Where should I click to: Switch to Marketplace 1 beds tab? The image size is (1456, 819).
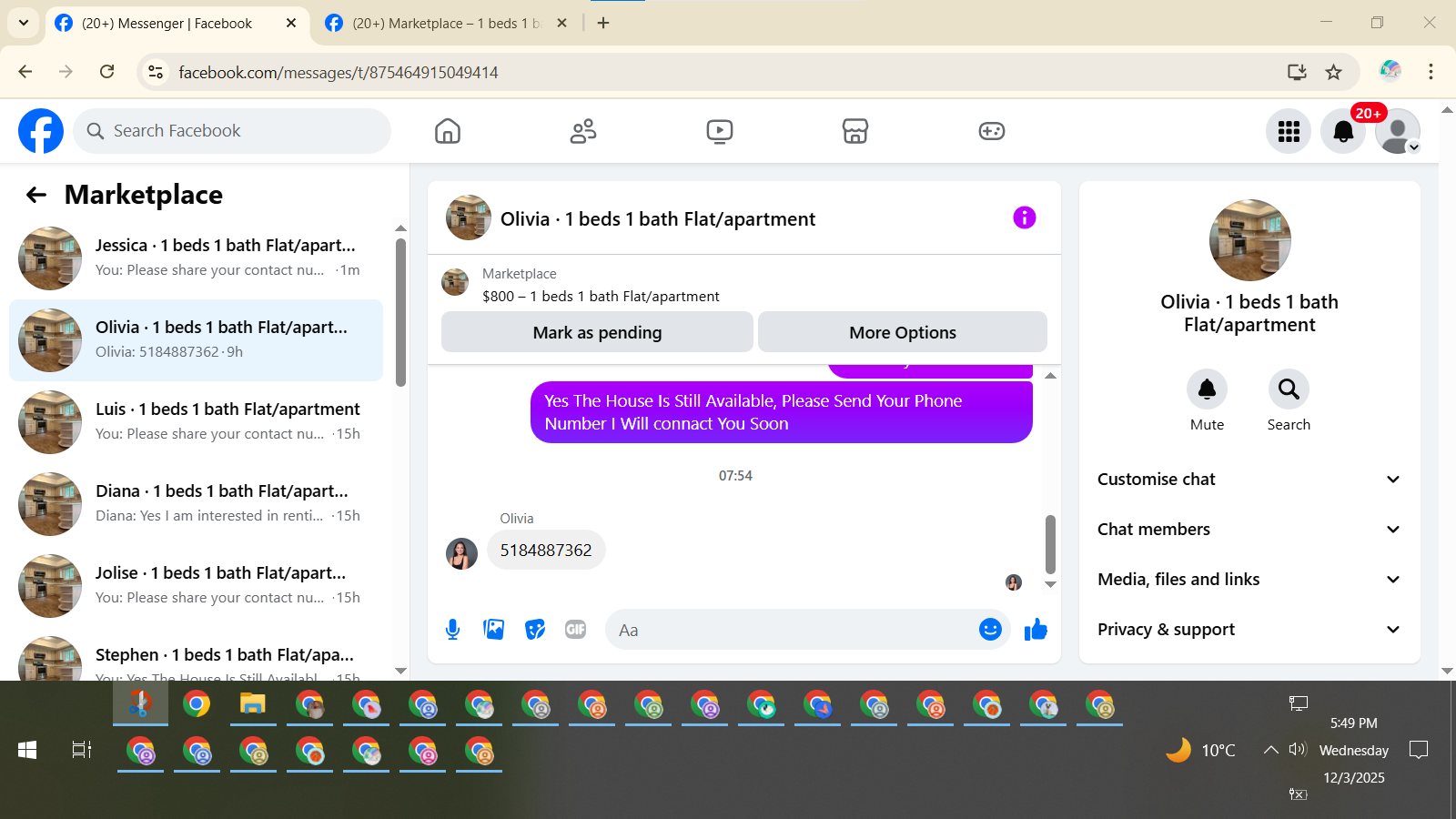click(x=446, y=24)
